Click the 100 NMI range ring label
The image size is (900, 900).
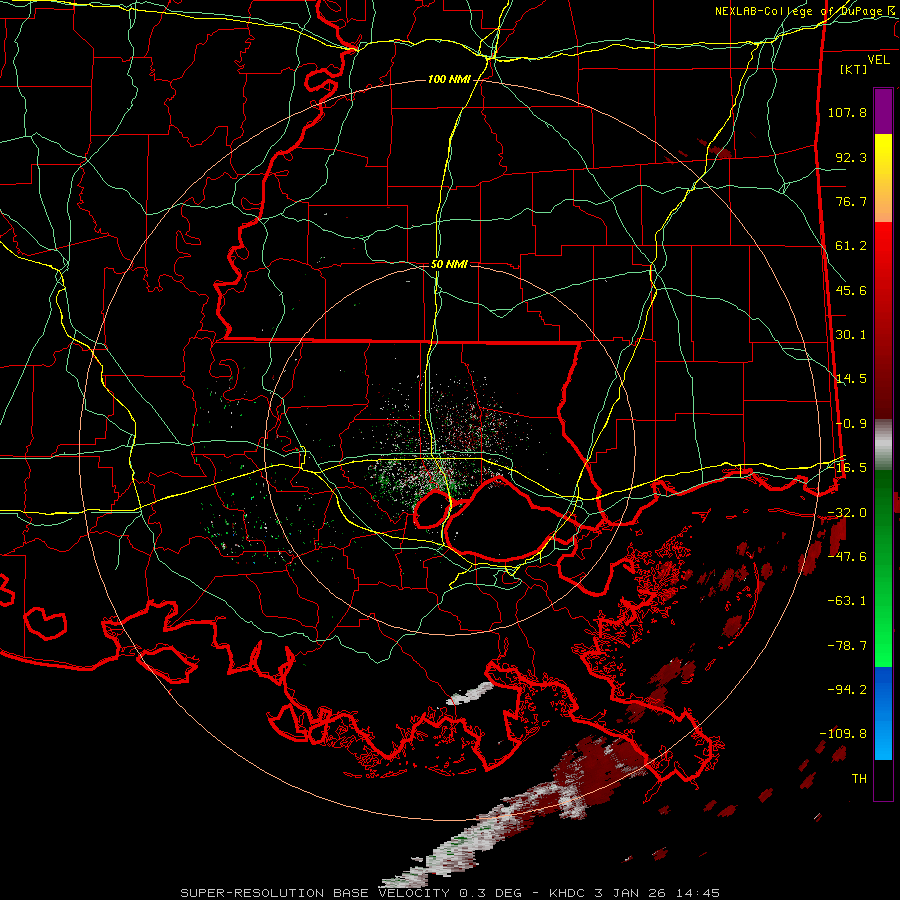coord(449,79)
